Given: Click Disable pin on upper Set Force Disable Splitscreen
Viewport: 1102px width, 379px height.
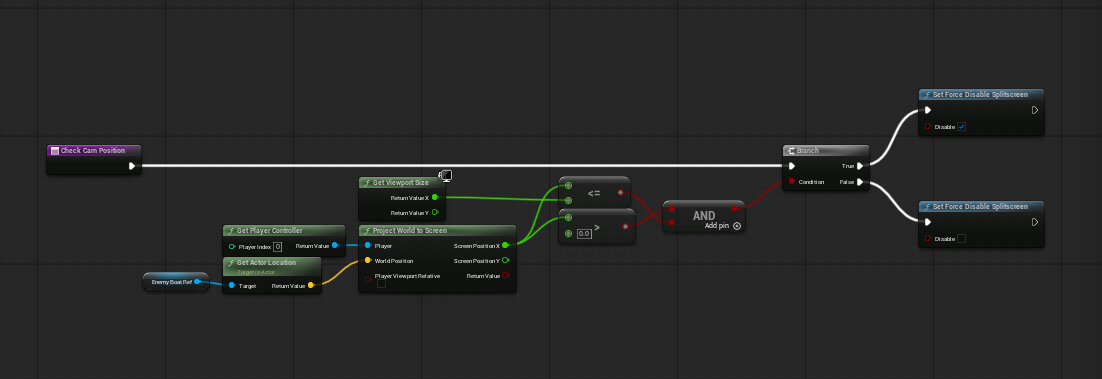Looking at the screenshot, I should click(928, 127).
